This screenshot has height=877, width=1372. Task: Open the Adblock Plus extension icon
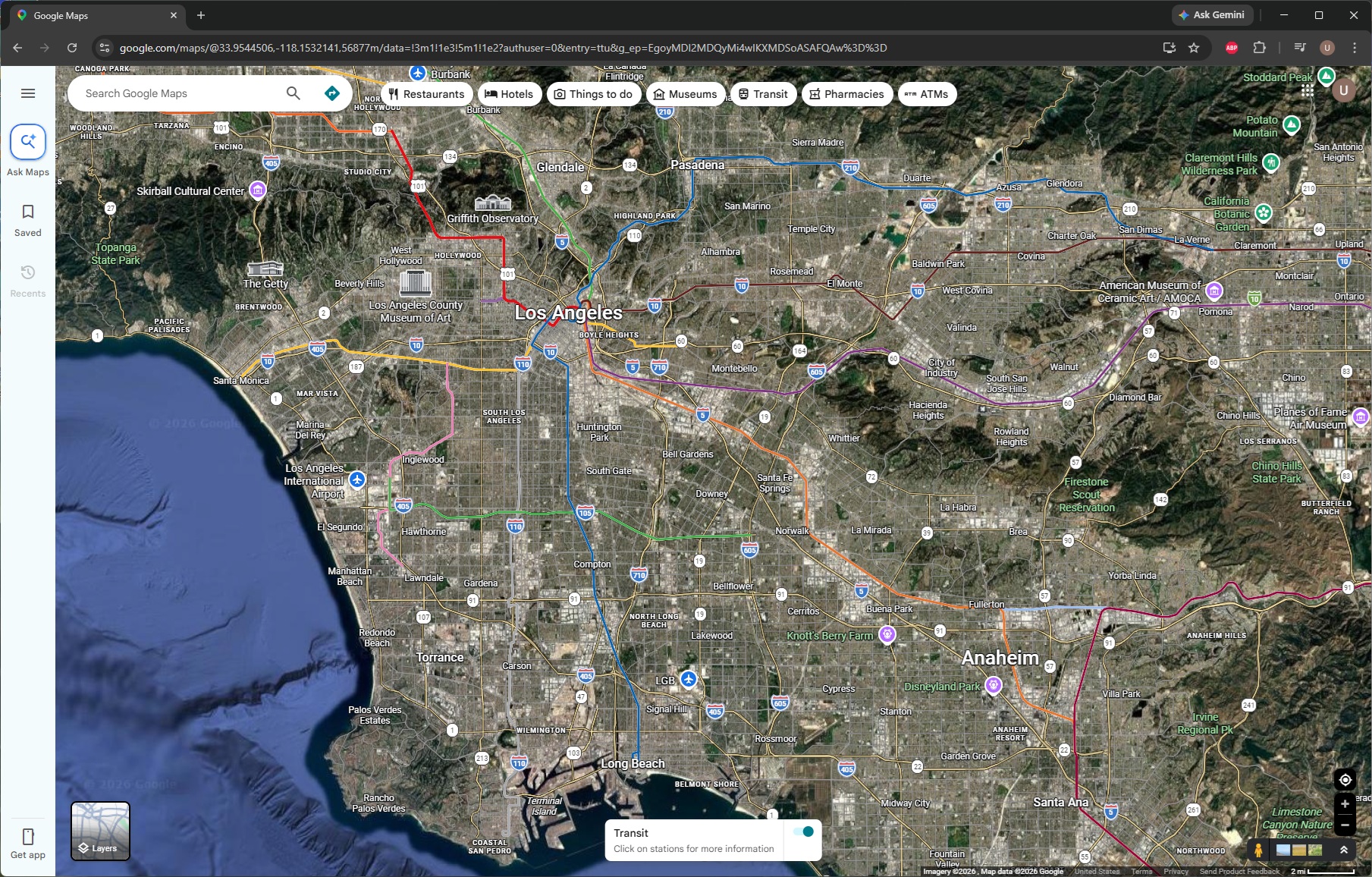(x=1232, y=48)
